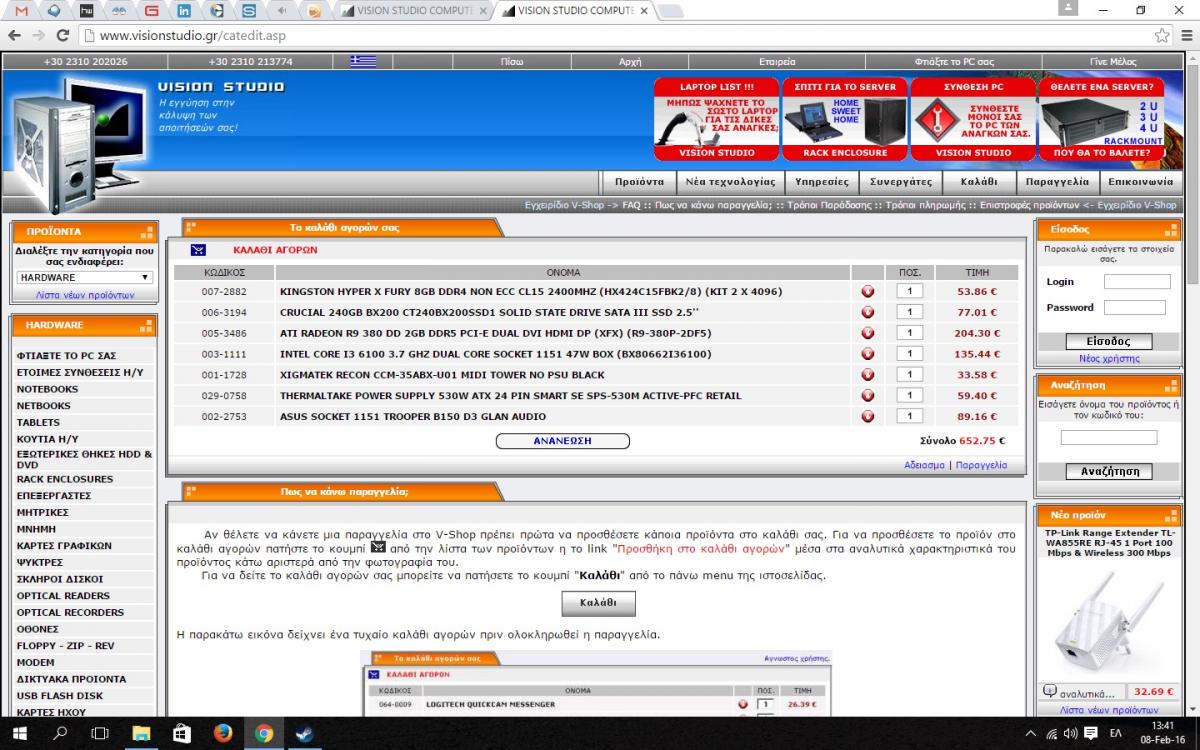Remove the Kingston Hyper X Fury item

click(x=867, y=292)
